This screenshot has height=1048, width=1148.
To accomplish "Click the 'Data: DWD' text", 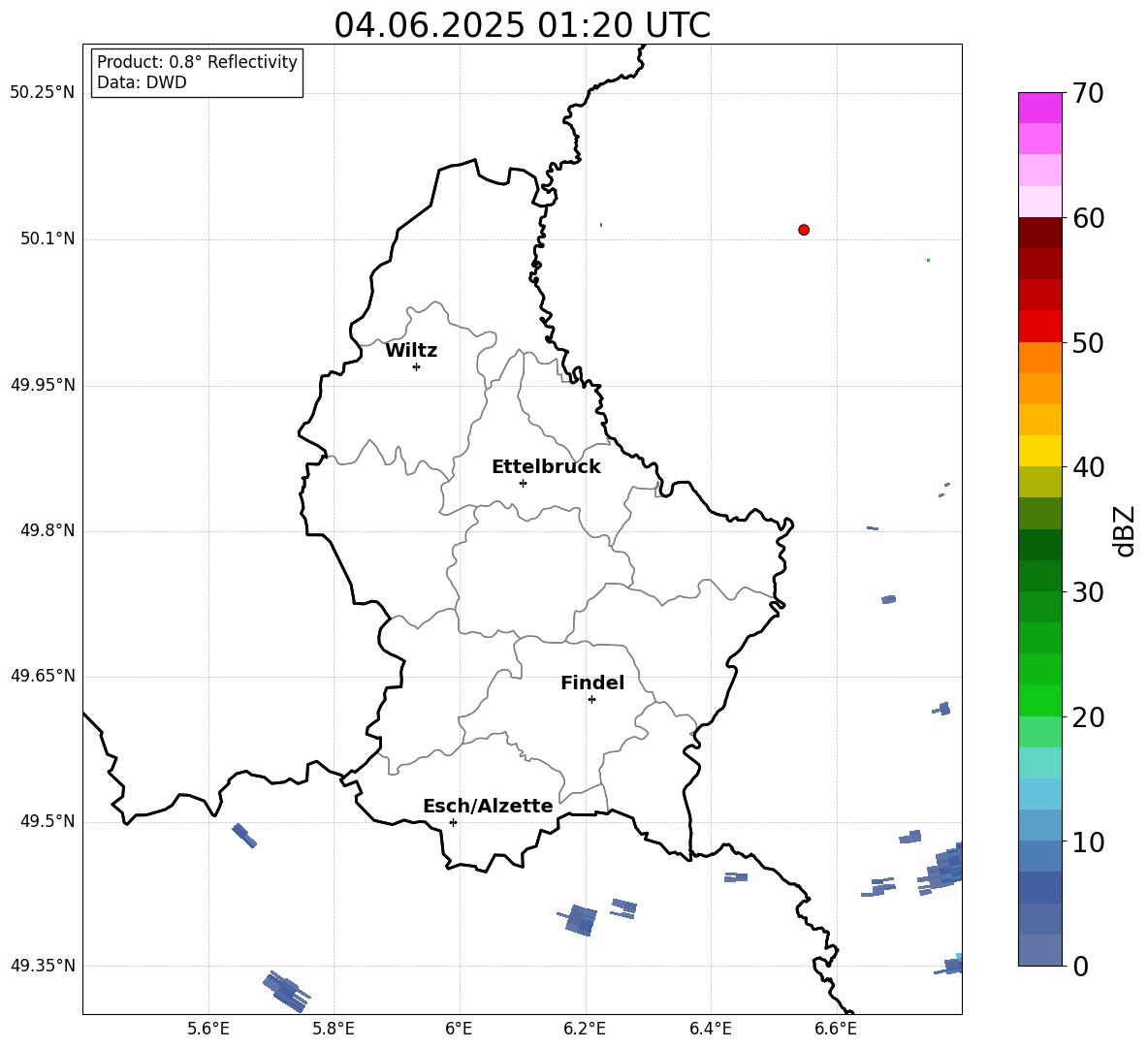I will coord(142,82).
